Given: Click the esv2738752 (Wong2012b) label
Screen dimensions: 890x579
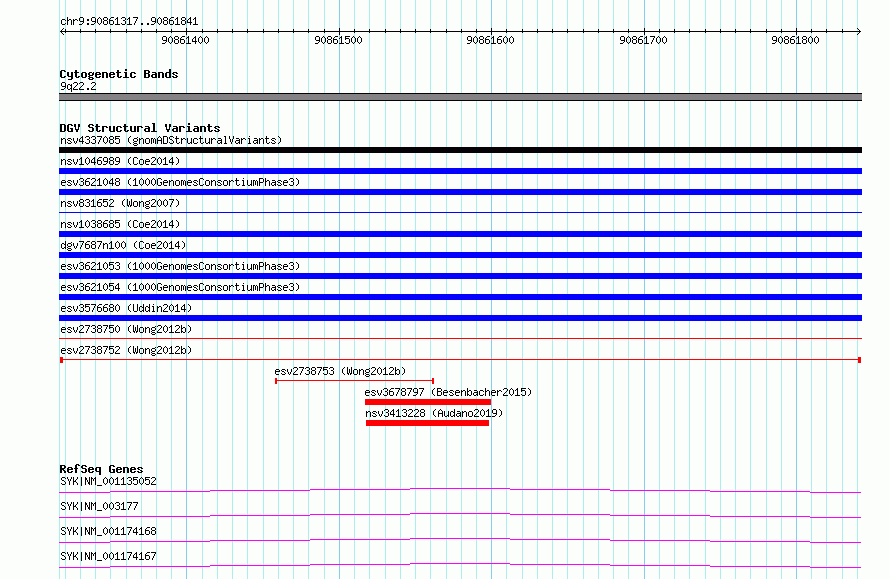Looking at the screenshot, I should pyautogui.click(x=126, y=350).
